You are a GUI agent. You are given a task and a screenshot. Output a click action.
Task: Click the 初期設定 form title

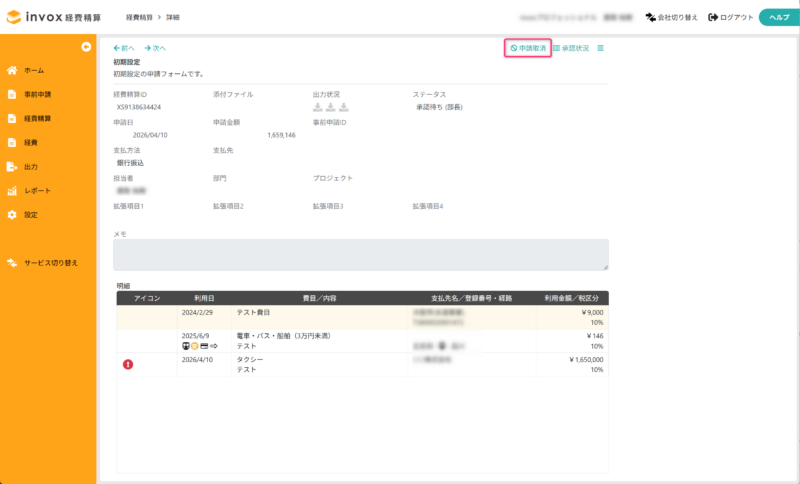(x=127, y=62)
